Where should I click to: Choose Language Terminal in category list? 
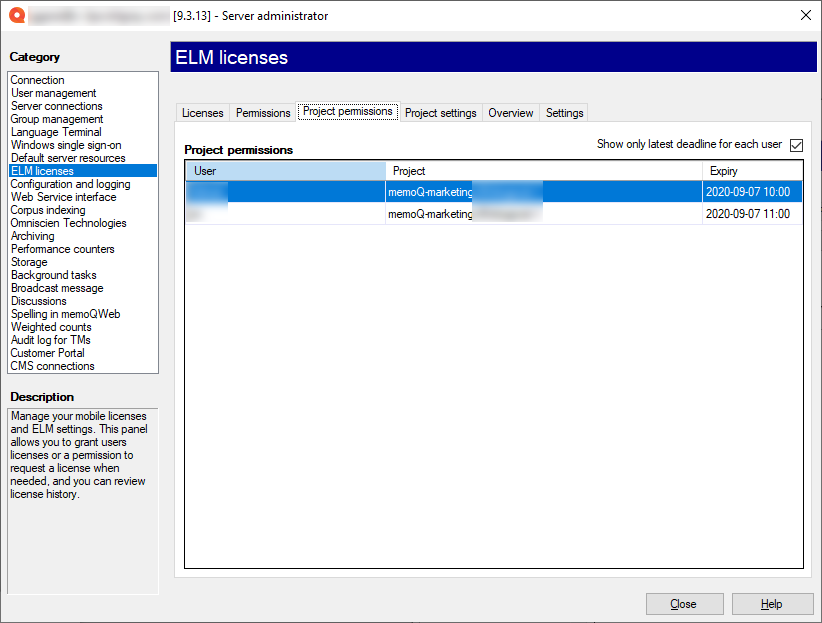pyautogui.click(x=56, y=132)
